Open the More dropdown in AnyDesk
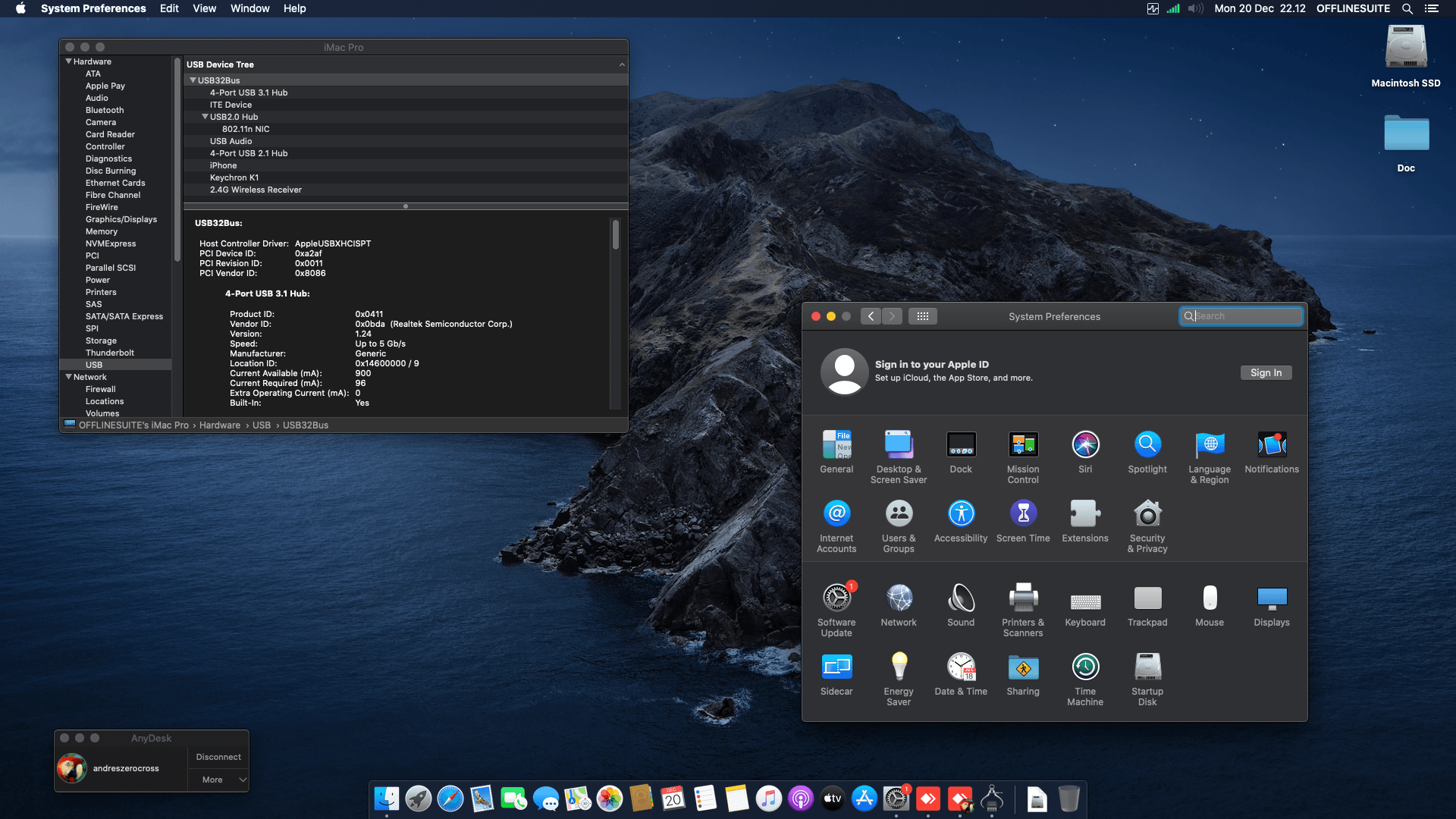 (x=218, y=780)
